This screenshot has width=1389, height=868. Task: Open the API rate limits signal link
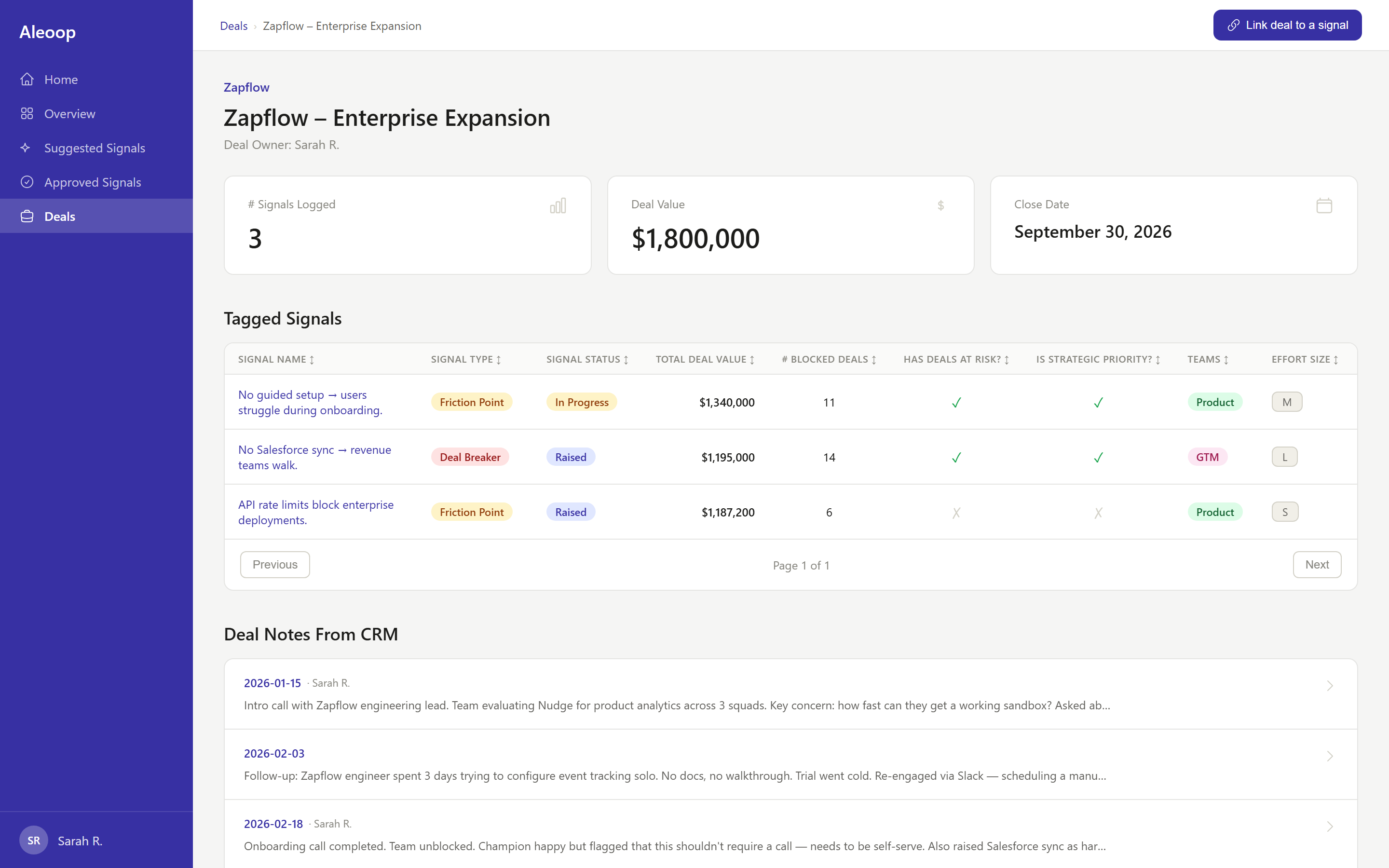coord(316,513)
